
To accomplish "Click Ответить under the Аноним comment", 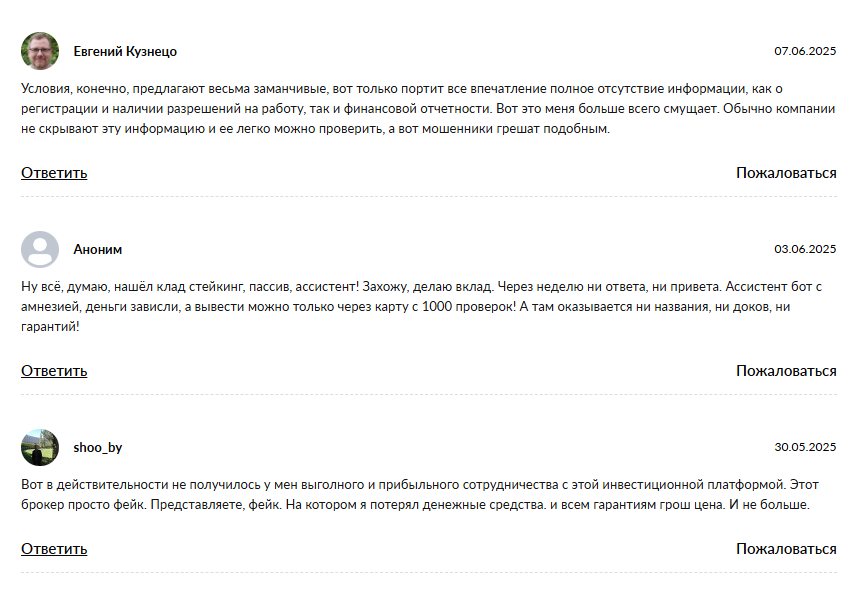I will click(x=54, y=371).
